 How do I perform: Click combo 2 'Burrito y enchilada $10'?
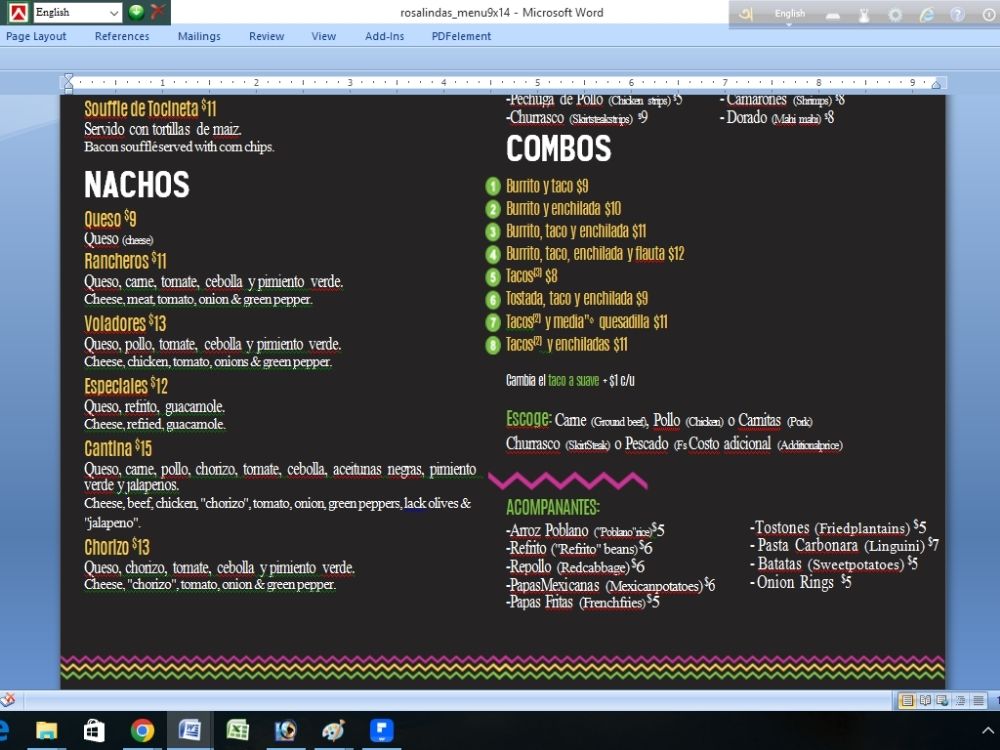coord(564,209)
